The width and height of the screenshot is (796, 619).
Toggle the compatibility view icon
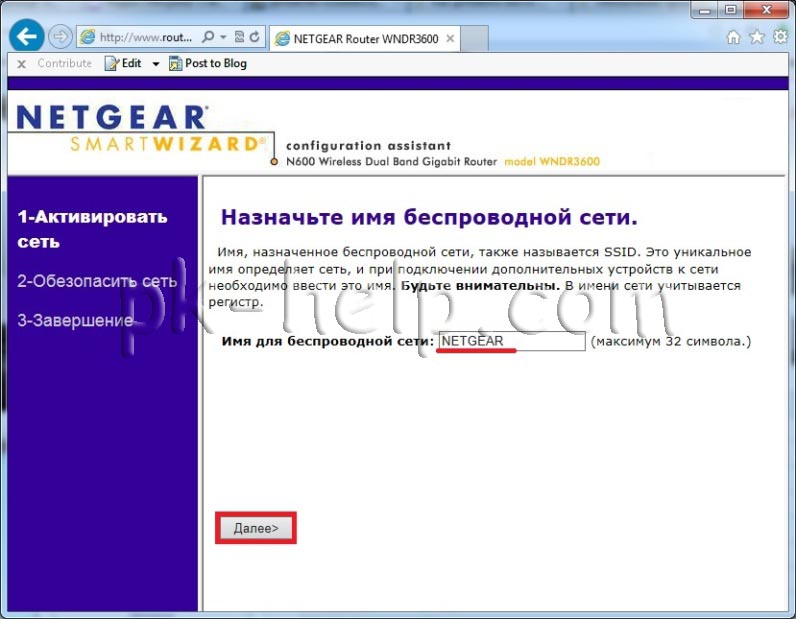point(240,37)
